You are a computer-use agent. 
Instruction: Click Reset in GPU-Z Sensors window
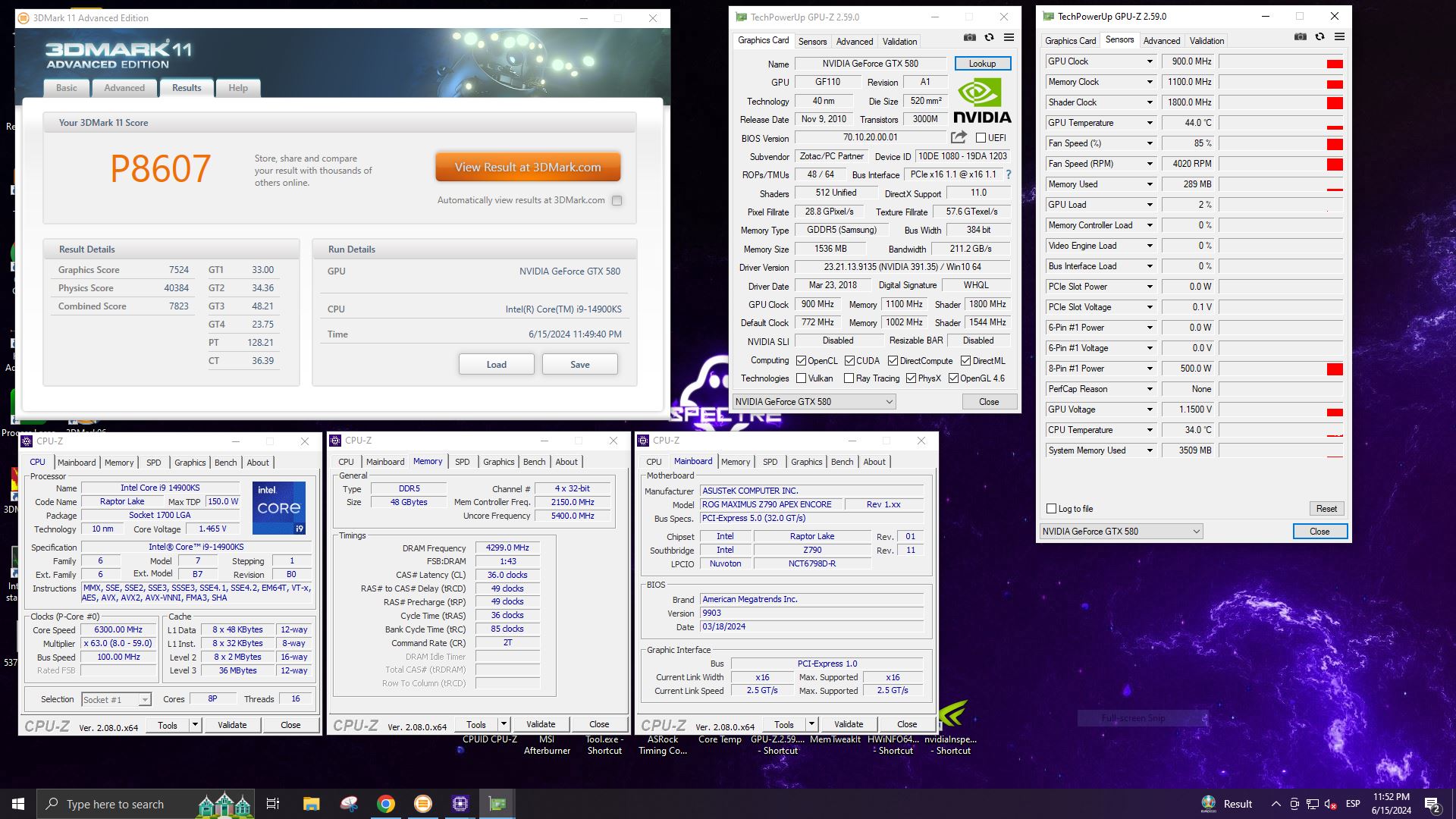point(1326,509)
